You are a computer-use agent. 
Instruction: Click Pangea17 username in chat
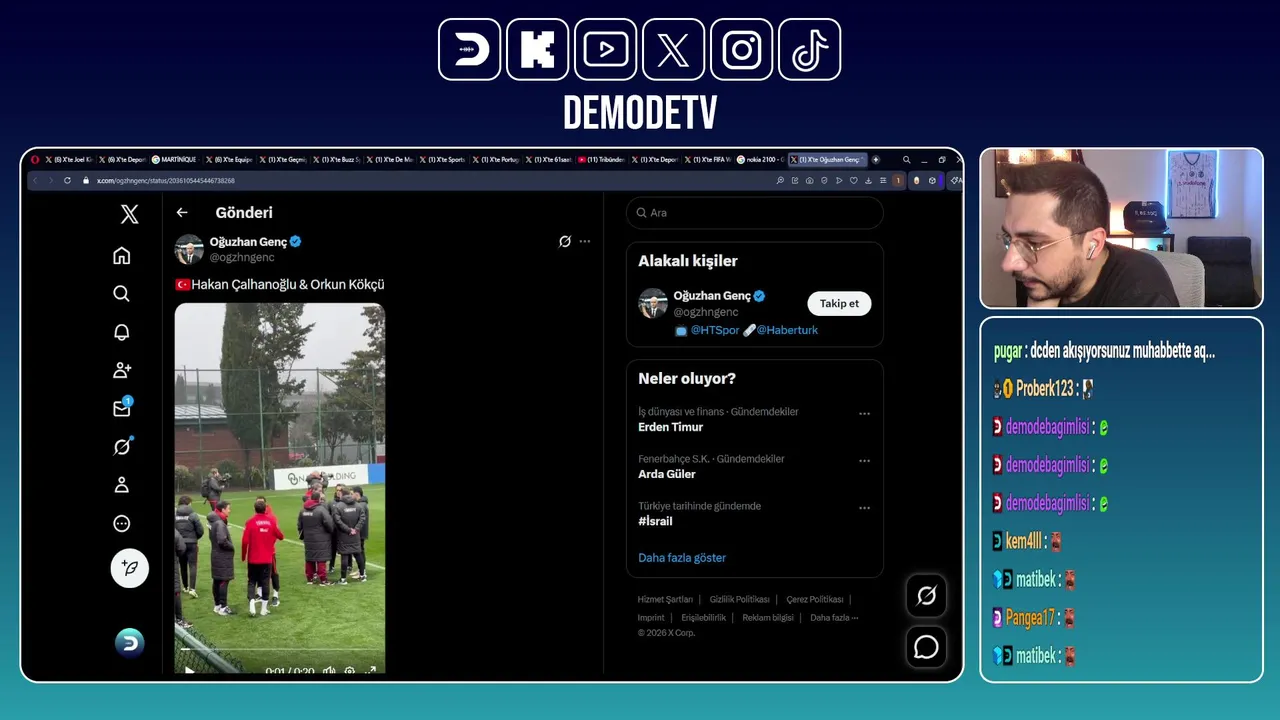(1030, 618)
